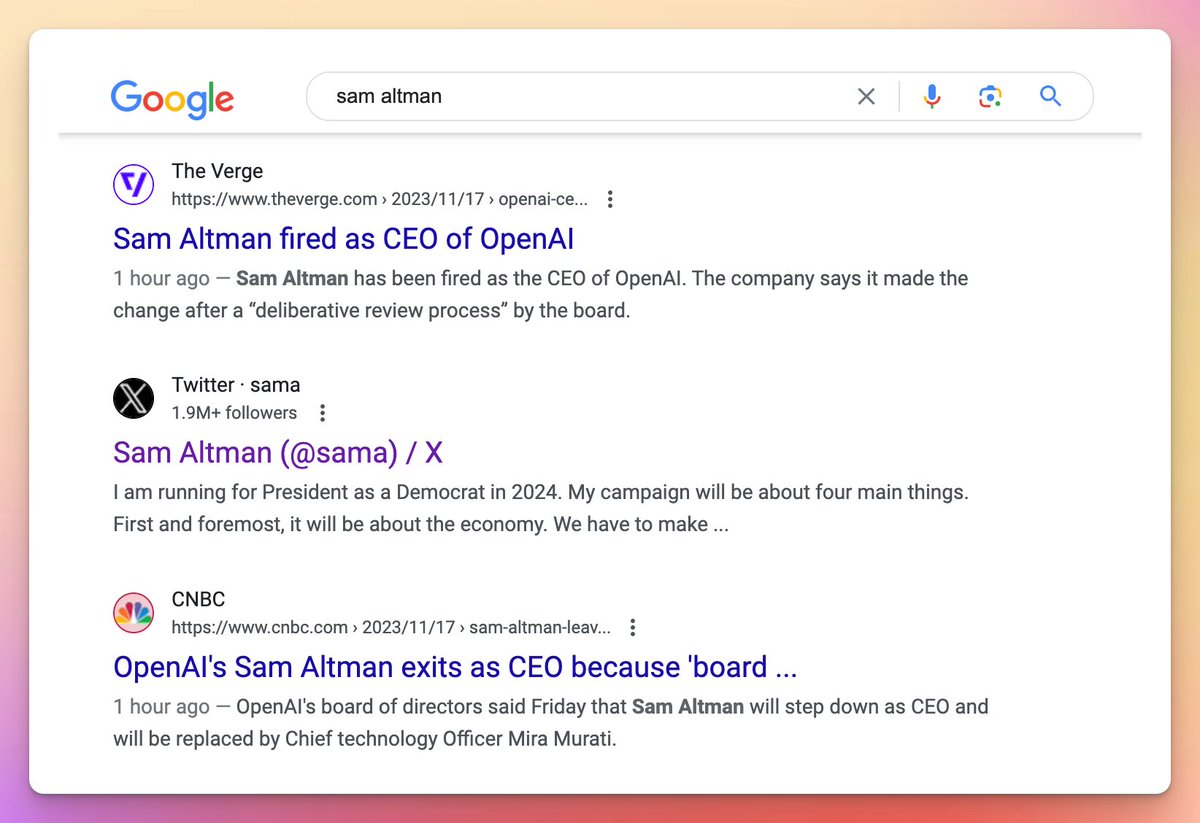Click the cnbc.com URL breadcrumb
Screen dimensions: 1200x823
tap(391, 627)
